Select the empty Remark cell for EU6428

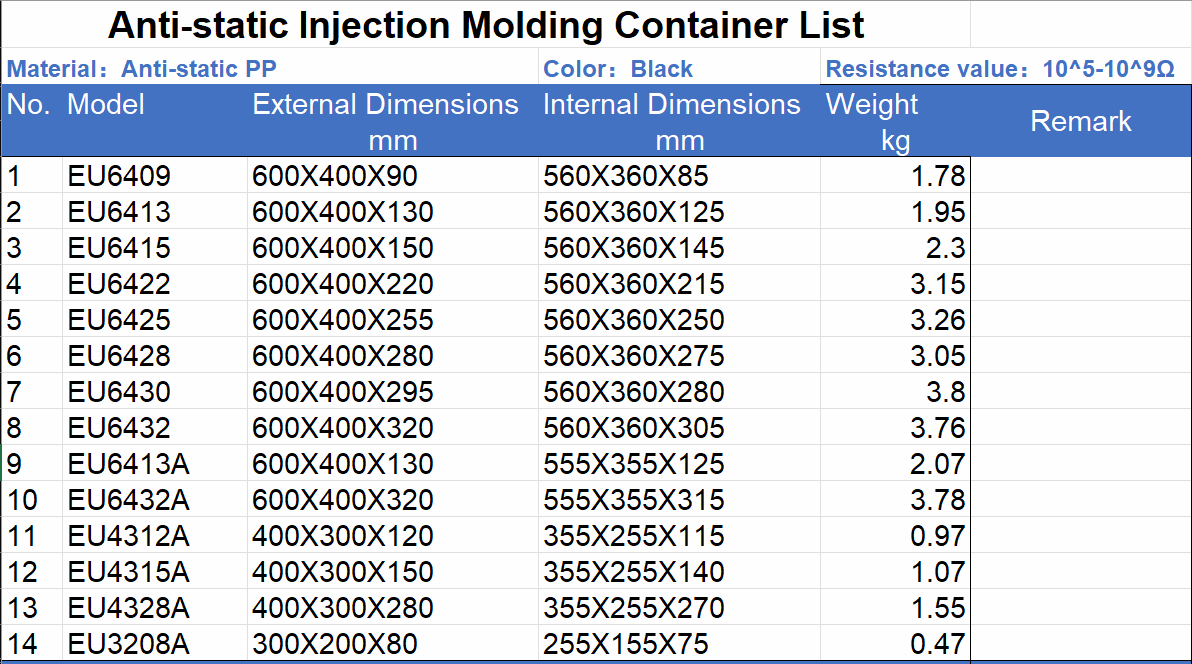[1081, 357]
